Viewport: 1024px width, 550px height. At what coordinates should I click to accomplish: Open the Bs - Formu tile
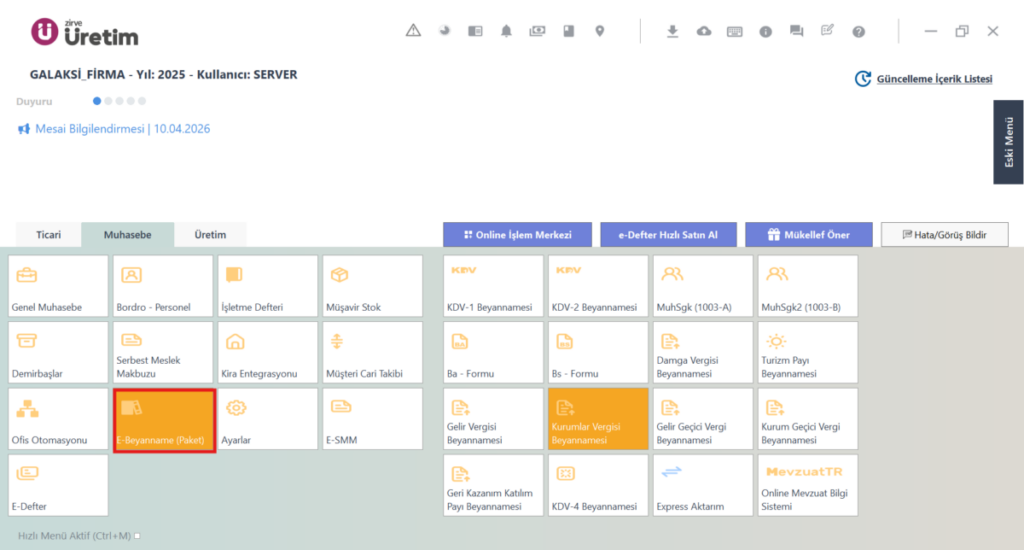(598, 352)
